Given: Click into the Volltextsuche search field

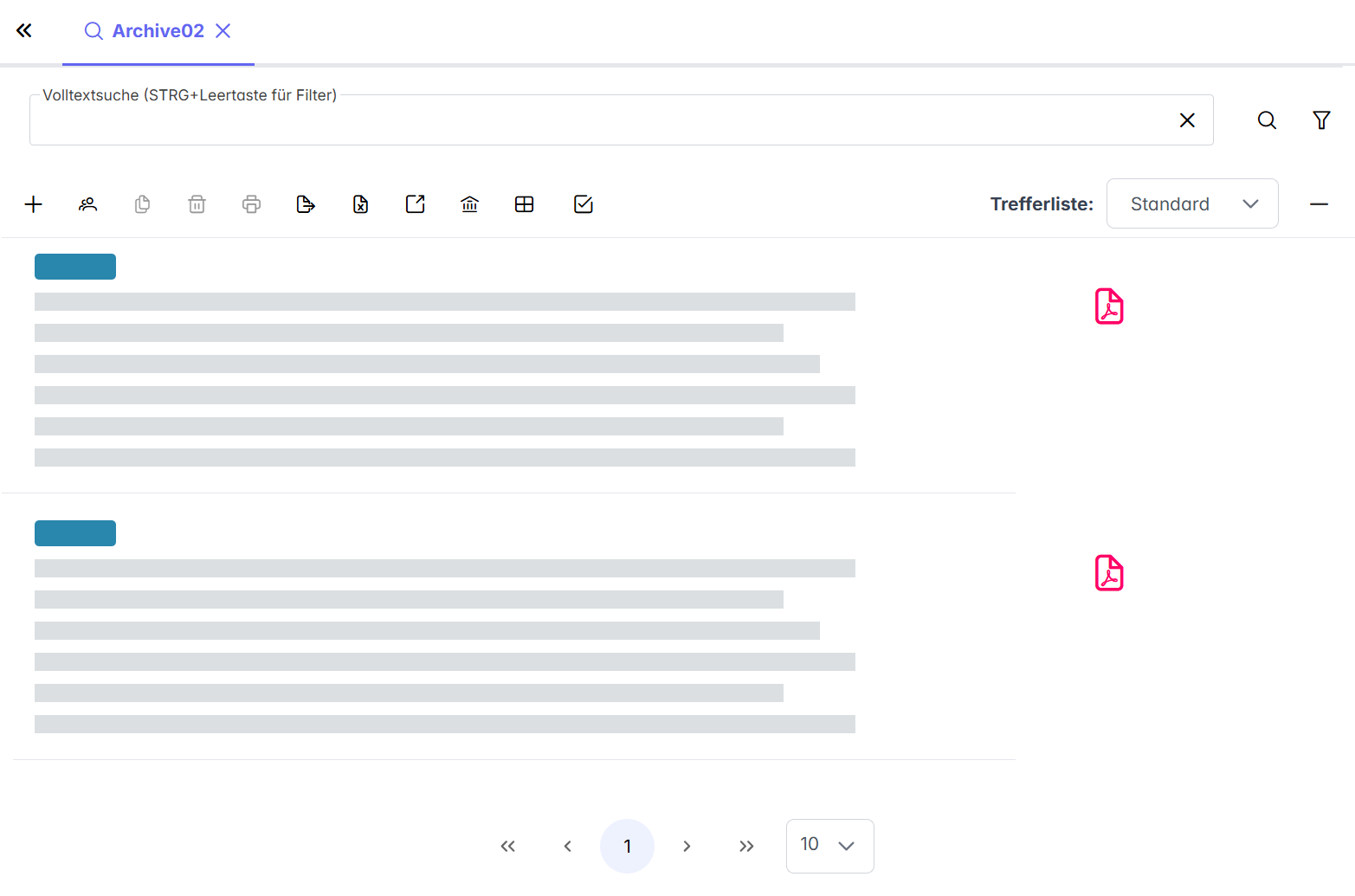Looking at the screenshot, I should click(x=597, y=121).
